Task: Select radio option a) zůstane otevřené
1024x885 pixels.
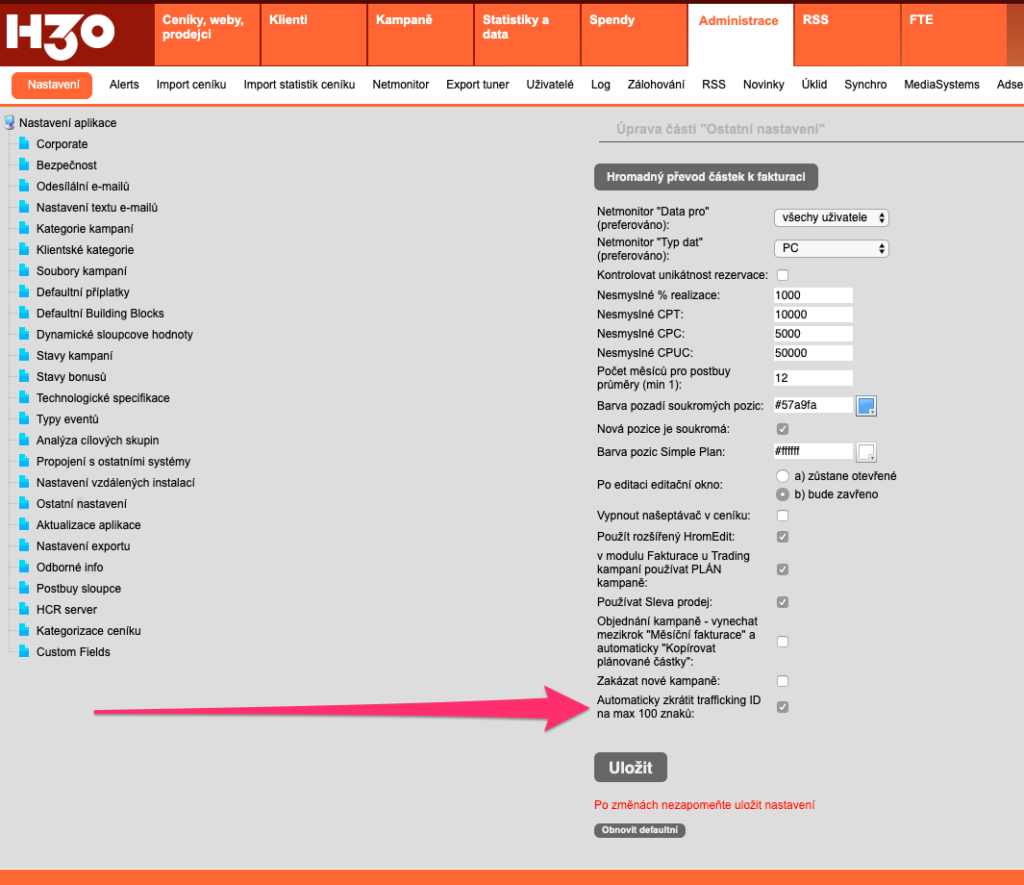Action: click(783, 475)
